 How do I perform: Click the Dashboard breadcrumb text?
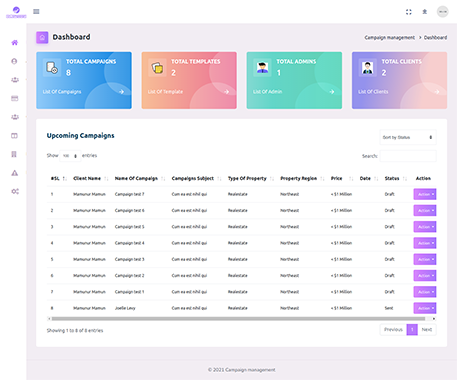point(435,38)
